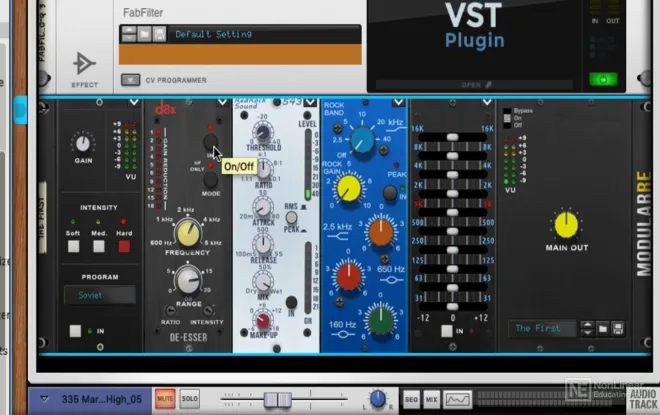Image resolution: width=660 pixels, height=415 pixels.
Task: Toggle the green VST power button
Action: [x=603, y=79]
